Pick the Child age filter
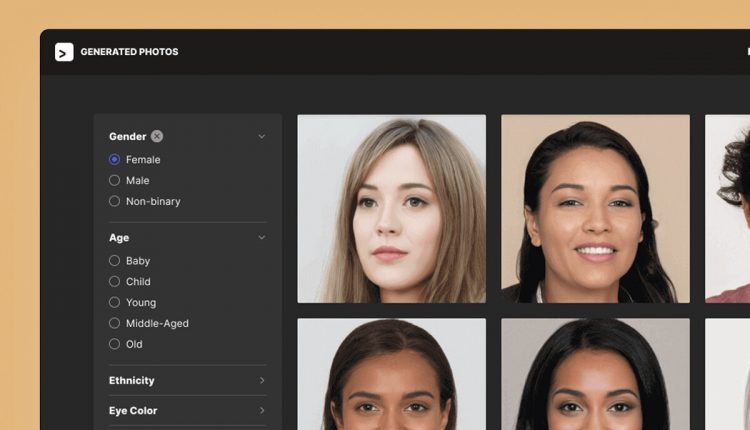 [x=115, y=282]
